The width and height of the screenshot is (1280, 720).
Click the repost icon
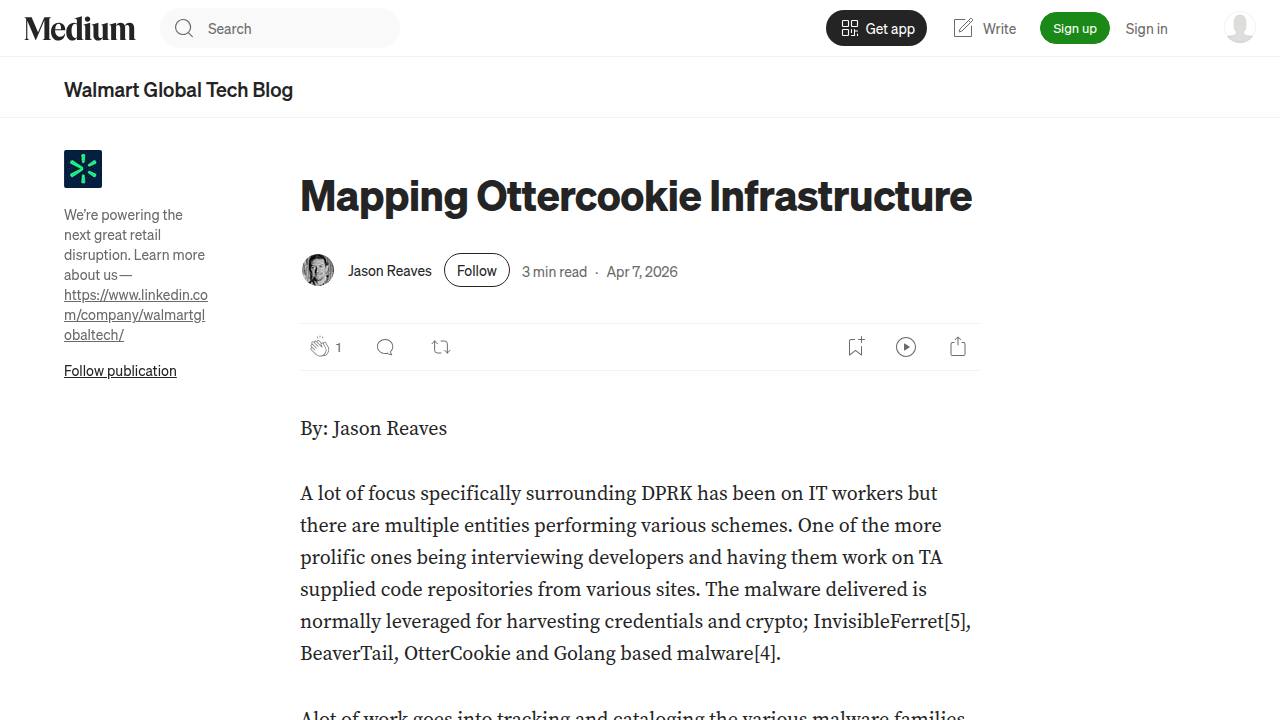click(x=441, y=347)
